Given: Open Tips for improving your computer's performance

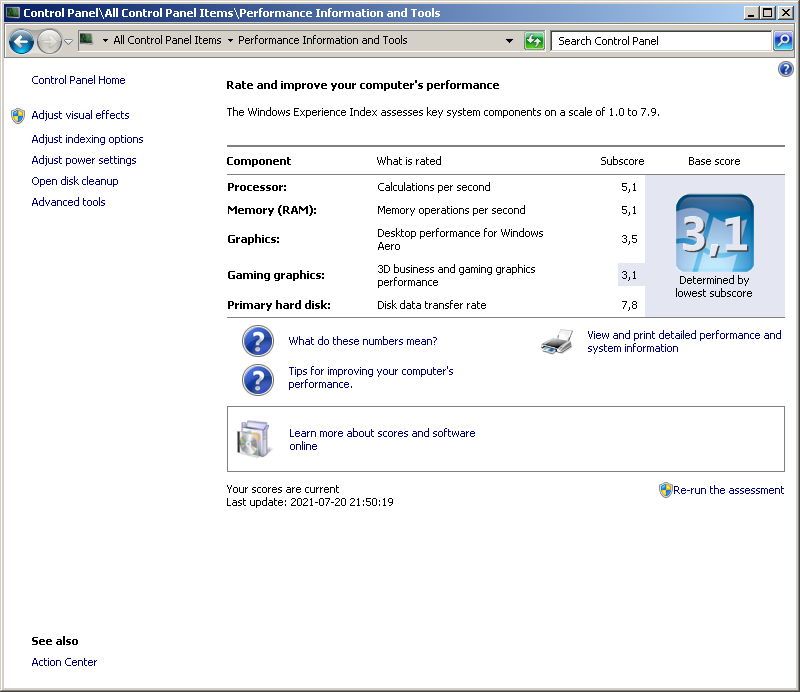Looking at the screenshot, I should (x=370, y=378).
